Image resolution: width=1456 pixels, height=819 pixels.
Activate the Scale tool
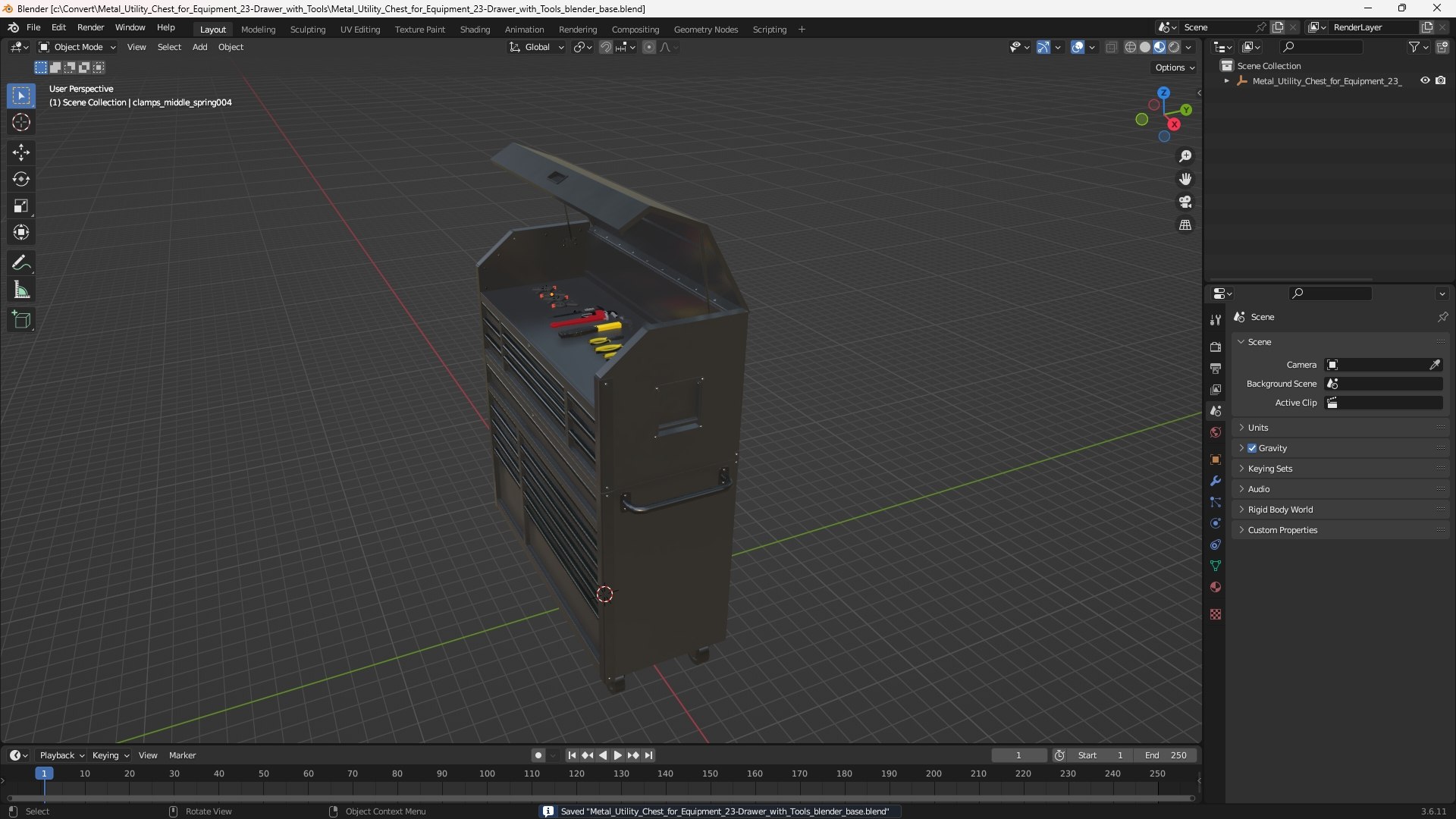pyautogui.click(x=21, y=206)
